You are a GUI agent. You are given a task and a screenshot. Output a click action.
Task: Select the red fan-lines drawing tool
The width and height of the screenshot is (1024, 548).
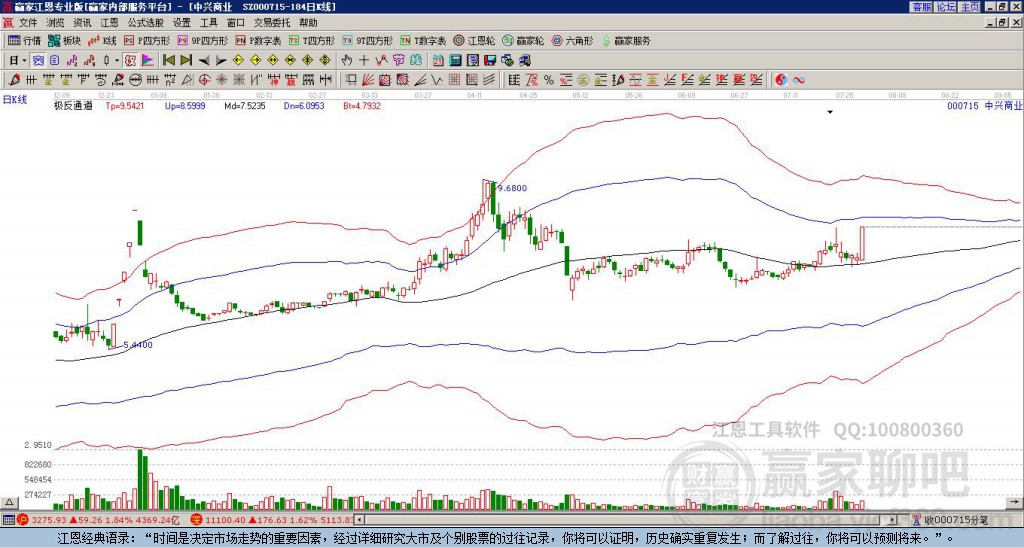click(368, 80)
